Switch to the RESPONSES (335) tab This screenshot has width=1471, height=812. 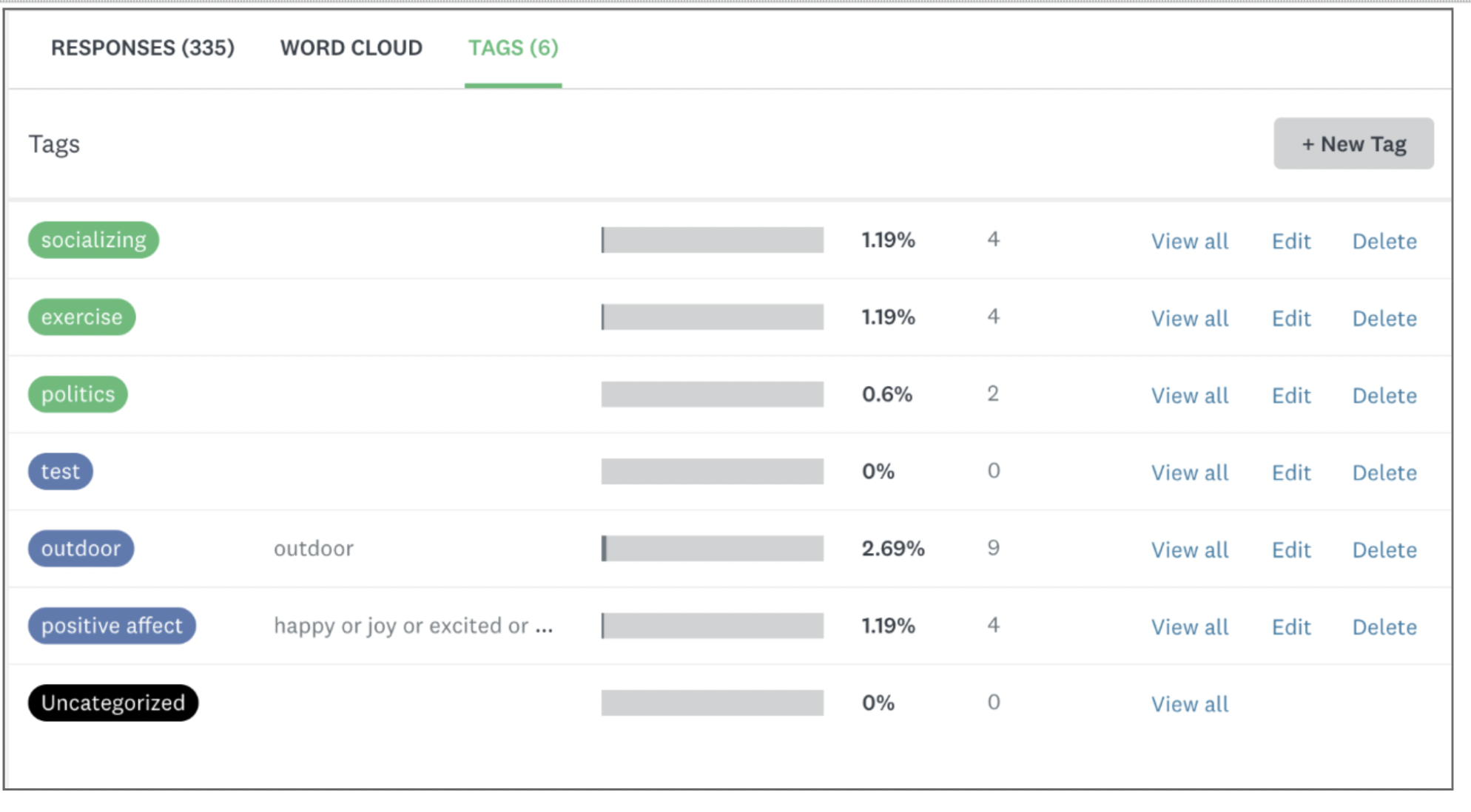(x=144, y=48)
